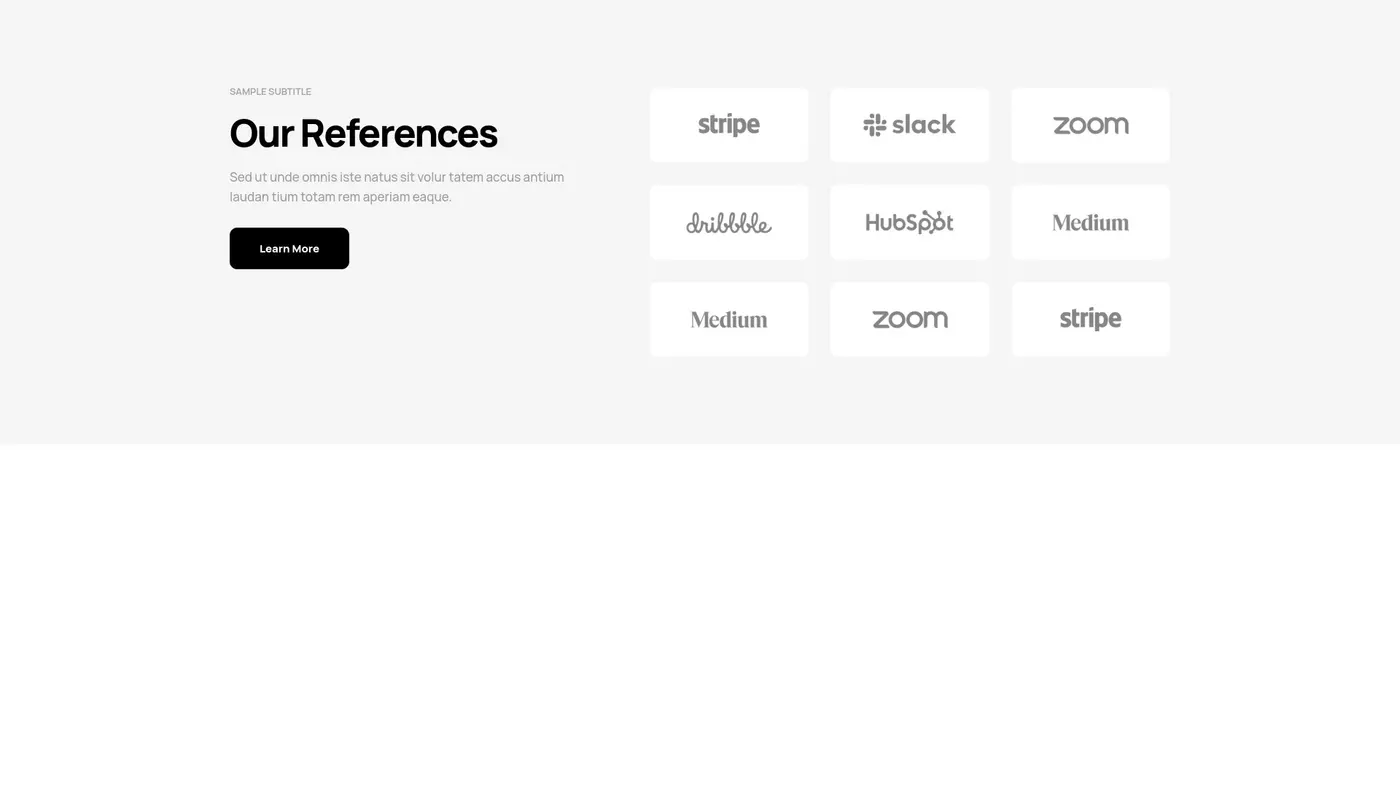Viewport: 1400px width, 788px height.
Task: Click the Stripe logo in the bottom row
Action: coord(1090,320)
